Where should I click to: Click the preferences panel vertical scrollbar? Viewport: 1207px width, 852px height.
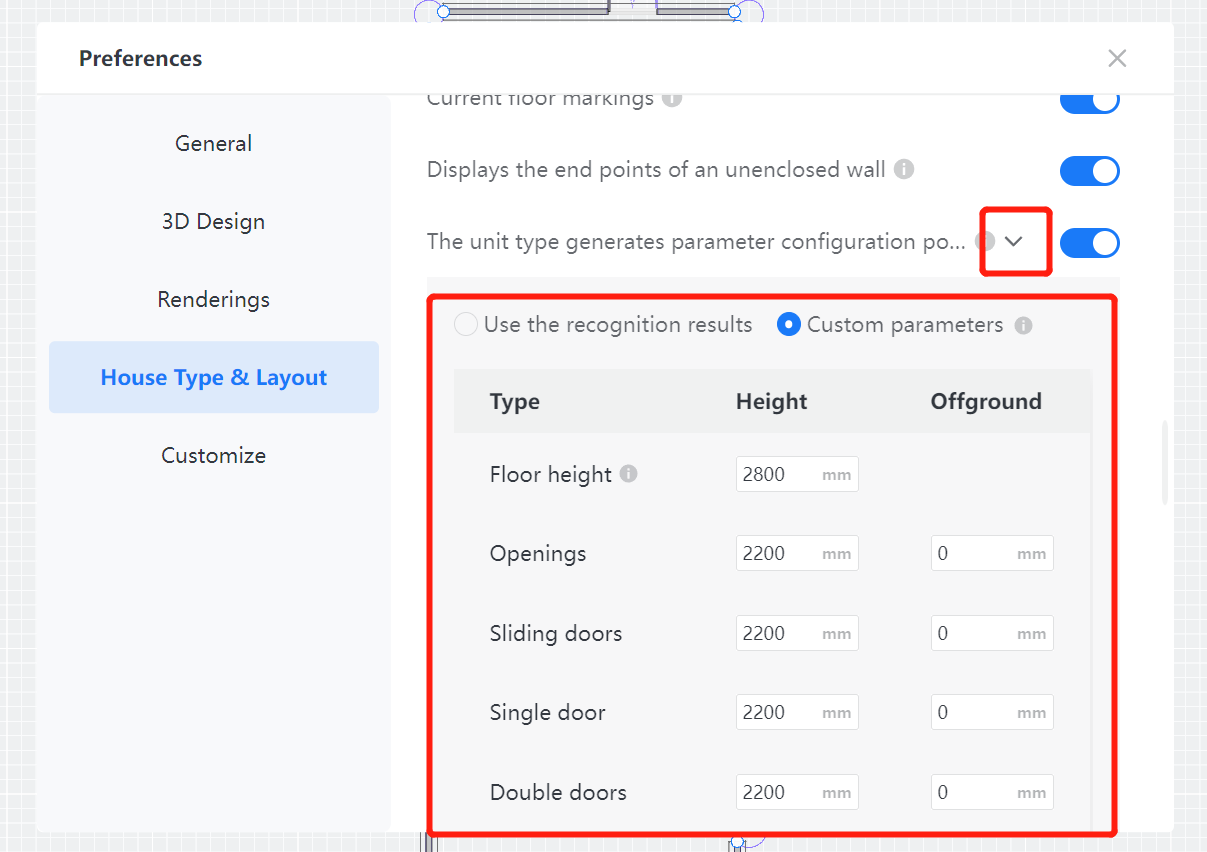pyautogui.click(x=1164, y=463)
